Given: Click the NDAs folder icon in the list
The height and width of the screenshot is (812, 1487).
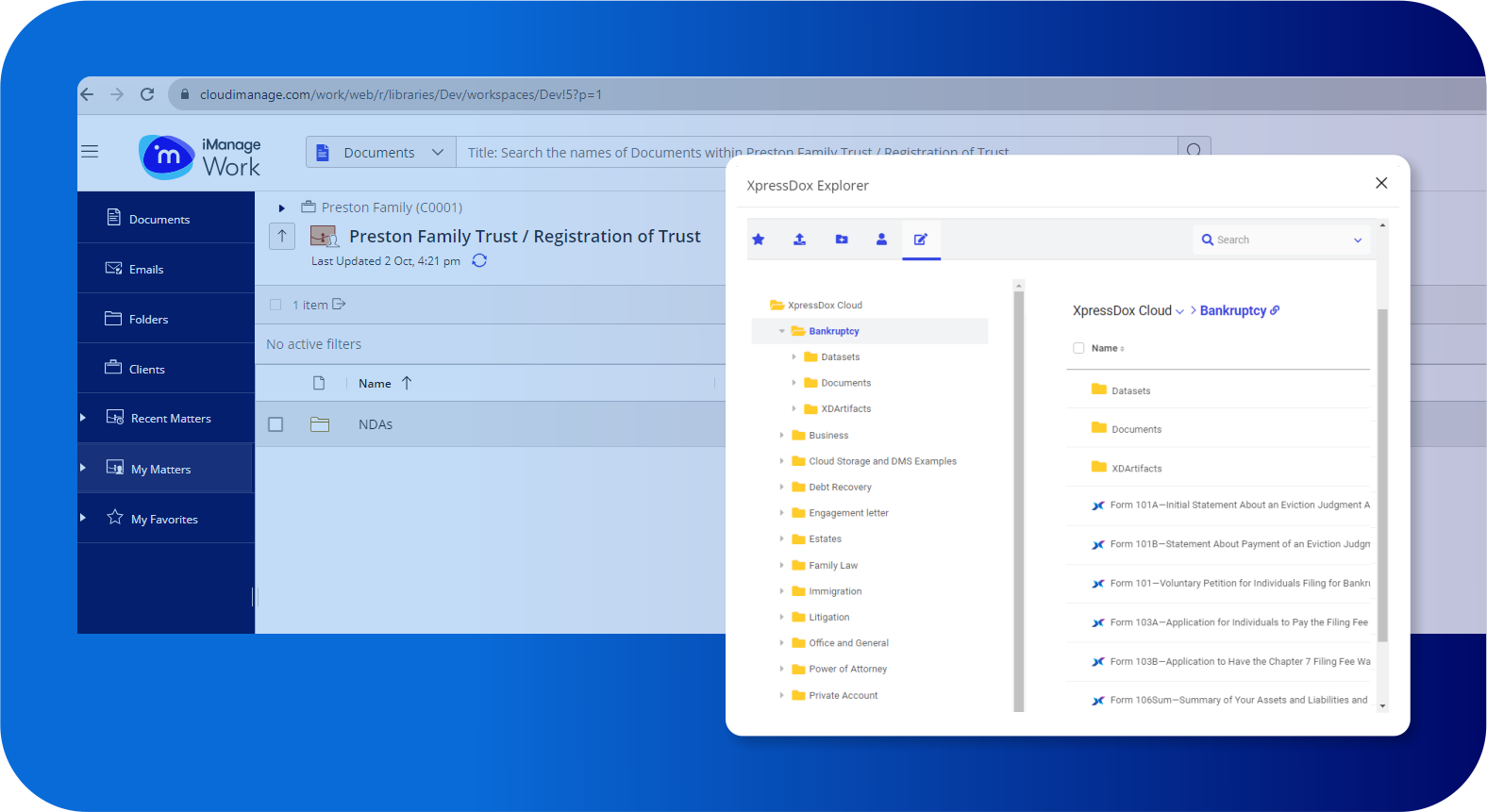Looking at the screenshot, I should [x=320, y=424].
